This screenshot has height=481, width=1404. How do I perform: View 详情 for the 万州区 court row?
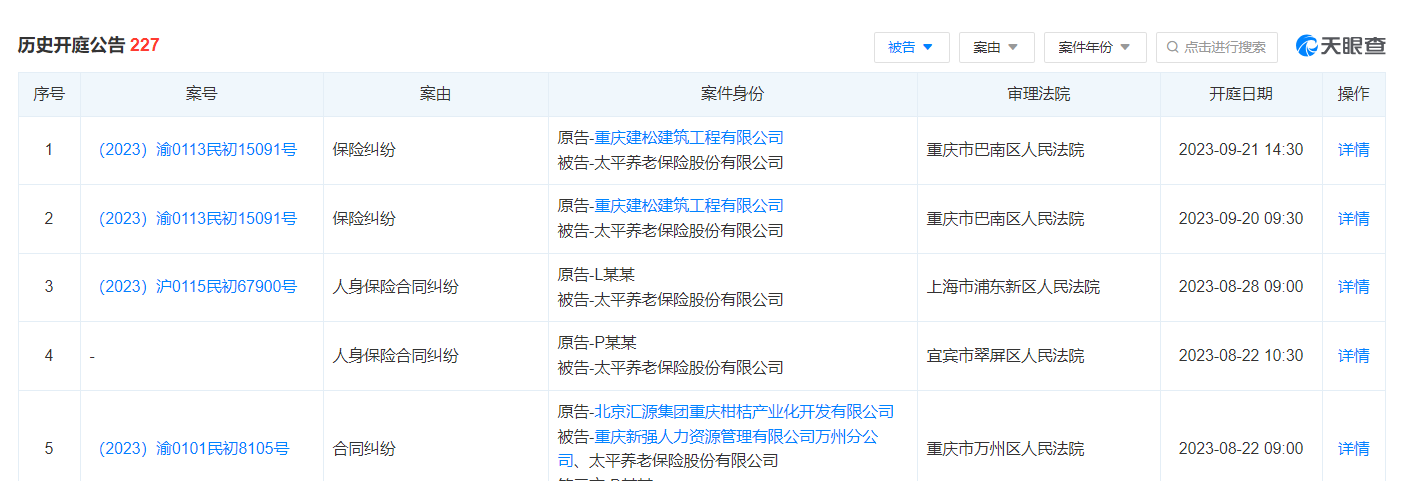pos(1354,449)
